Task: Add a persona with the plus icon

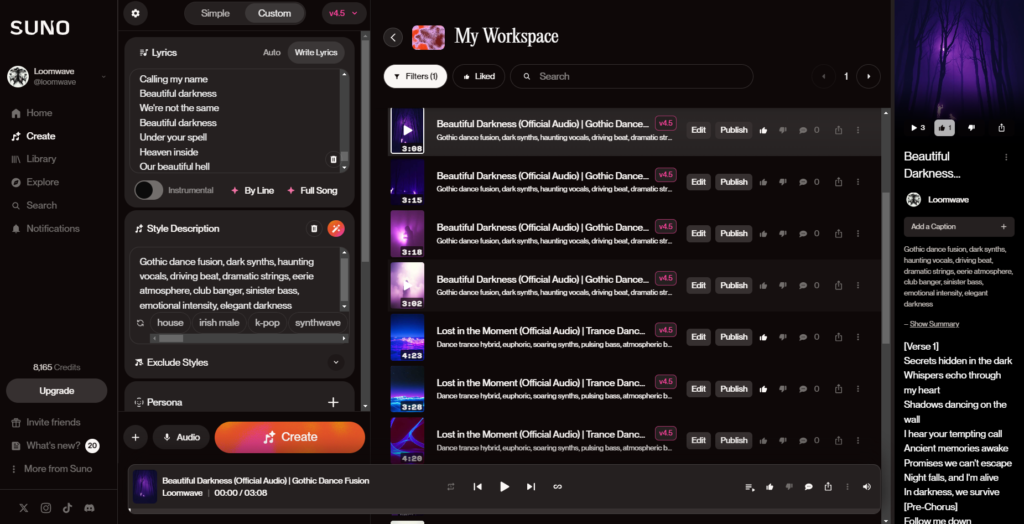Action: pos(333,402)
